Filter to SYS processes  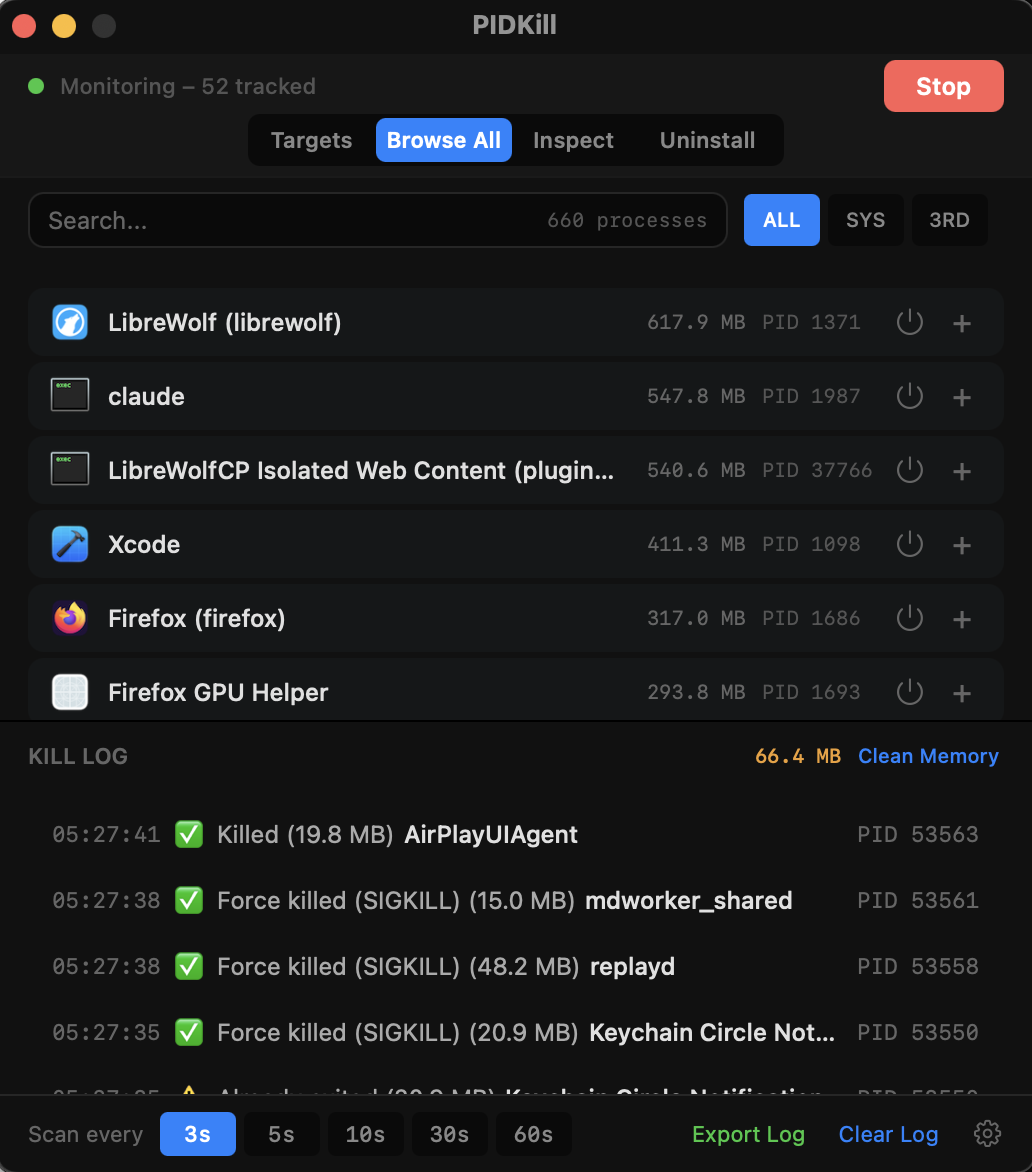click(x=865, y=220)
